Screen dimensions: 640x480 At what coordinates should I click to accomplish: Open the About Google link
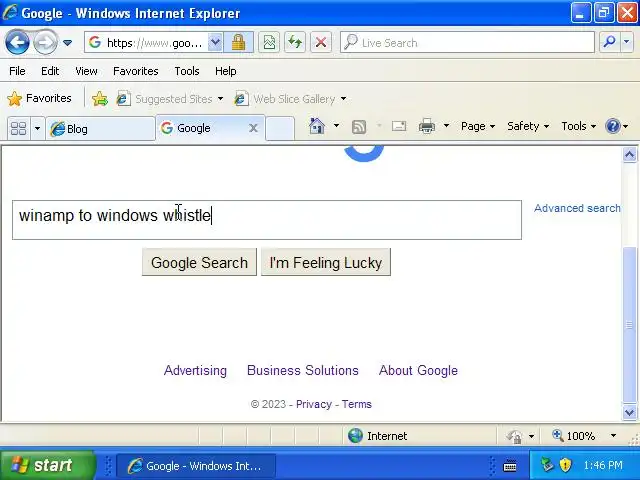(x=418, y=370)
